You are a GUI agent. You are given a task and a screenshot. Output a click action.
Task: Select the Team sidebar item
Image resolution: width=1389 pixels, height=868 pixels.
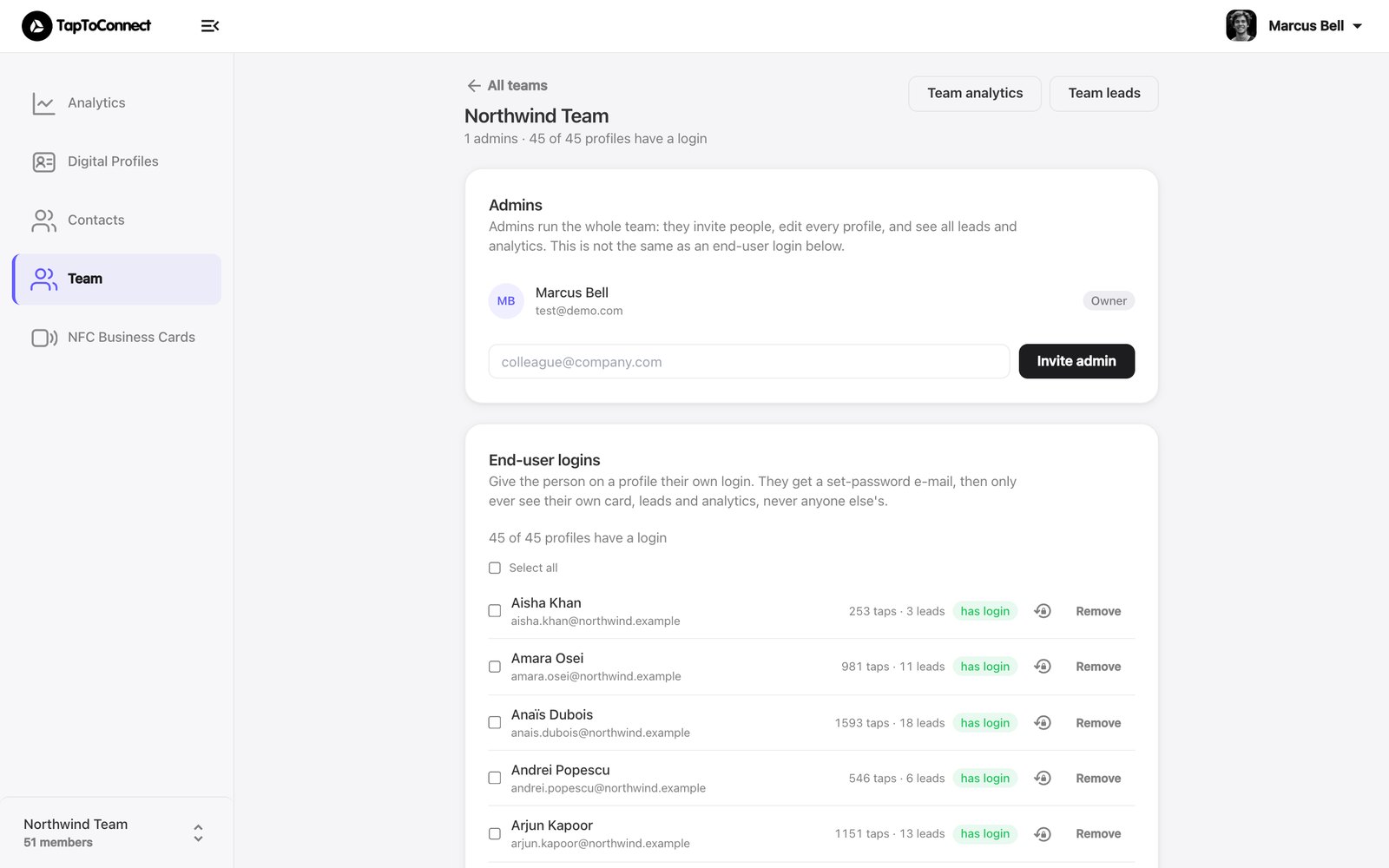116,279
